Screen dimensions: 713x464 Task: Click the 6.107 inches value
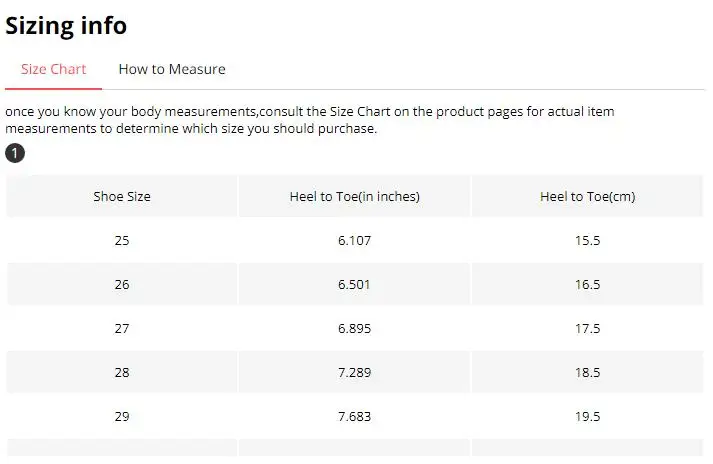(355, 240)
